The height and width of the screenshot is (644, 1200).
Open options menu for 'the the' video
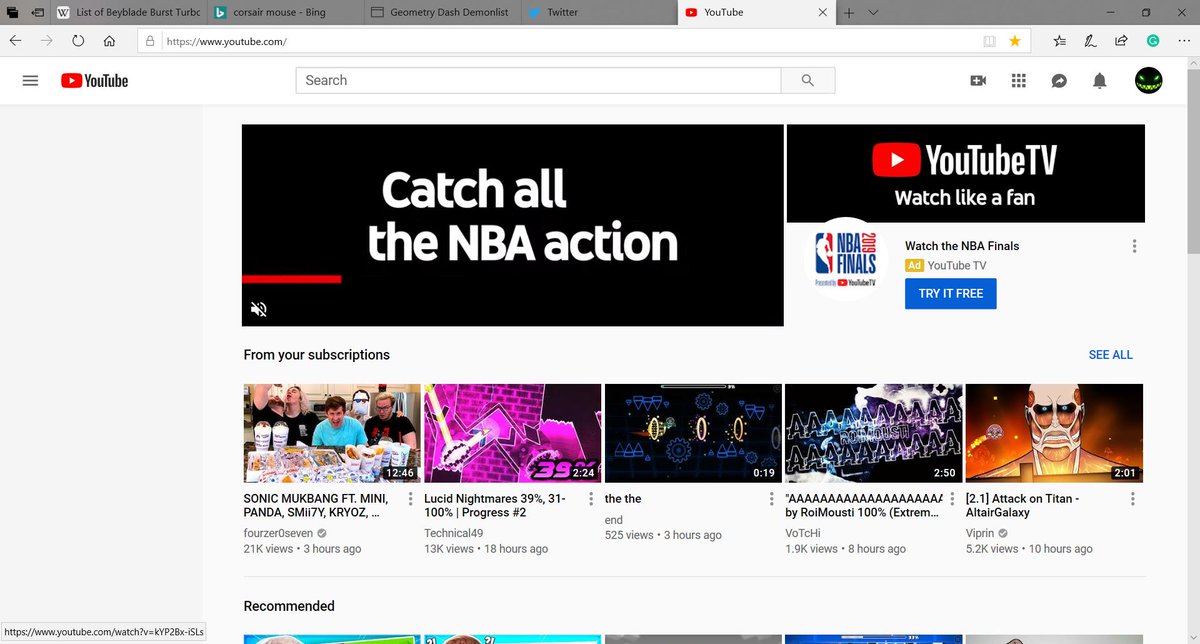[x=771, y=499]
